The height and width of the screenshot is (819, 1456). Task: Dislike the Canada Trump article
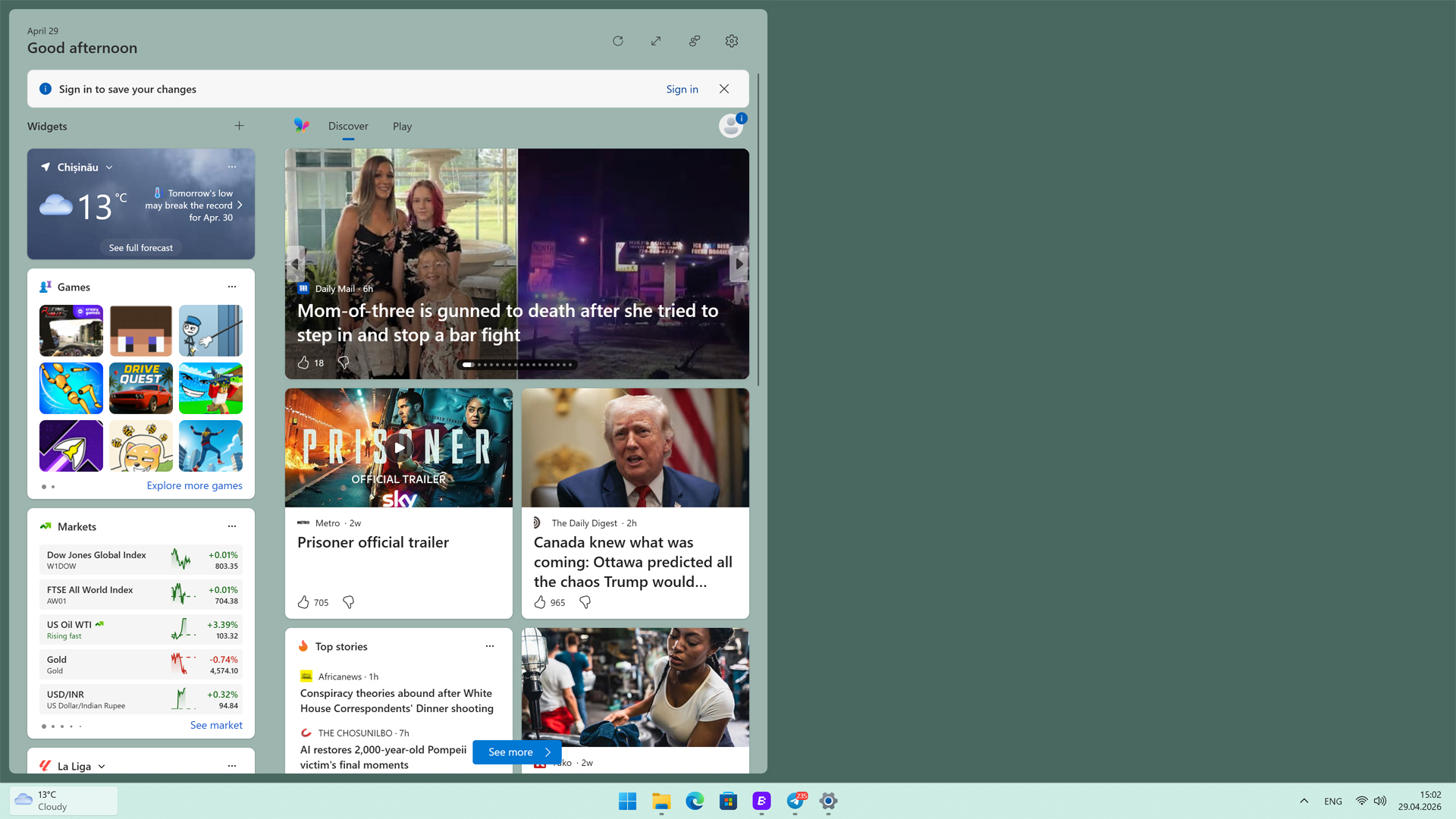point(585,602)
